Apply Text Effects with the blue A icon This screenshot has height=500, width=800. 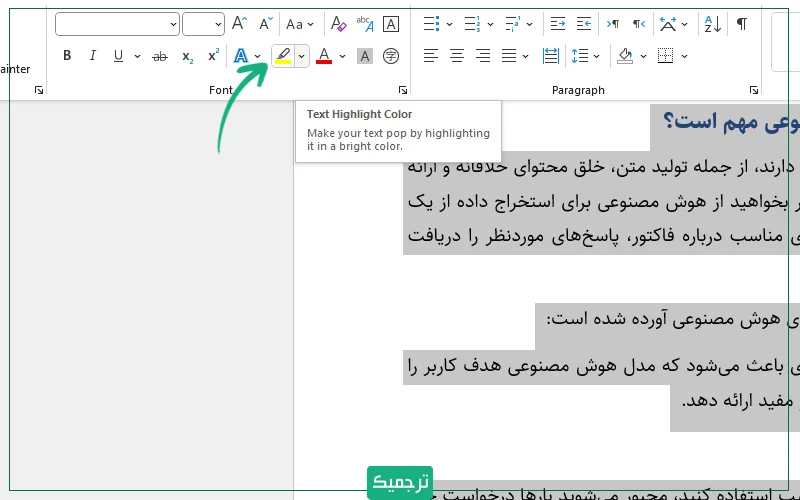[x=241, y=56]
